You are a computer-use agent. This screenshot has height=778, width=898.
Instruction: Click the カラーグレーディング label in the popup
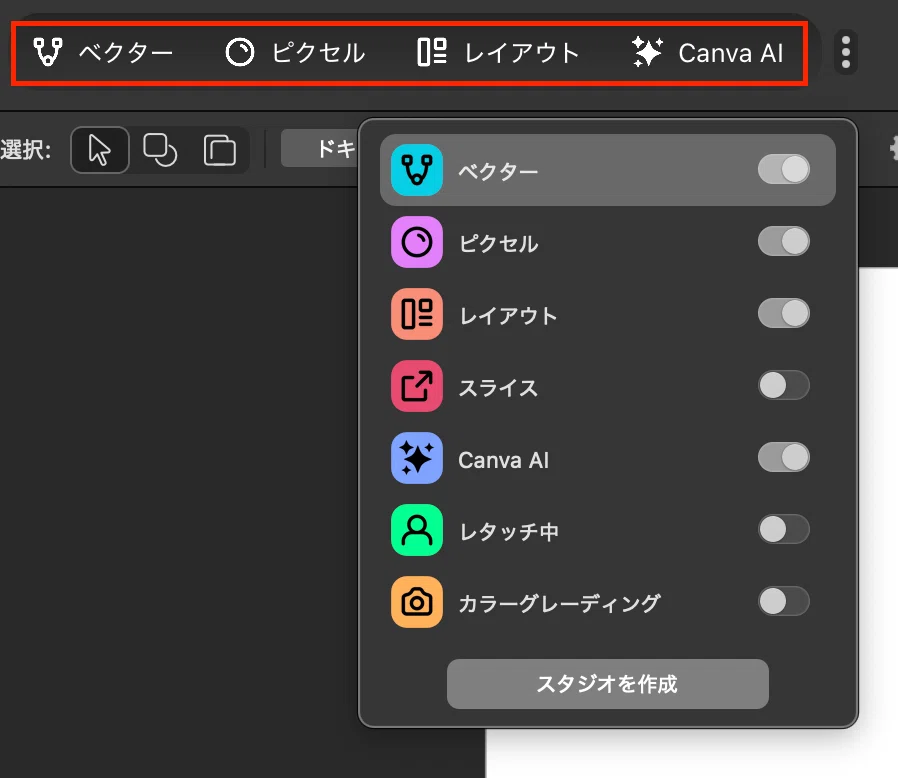[560, 604]
